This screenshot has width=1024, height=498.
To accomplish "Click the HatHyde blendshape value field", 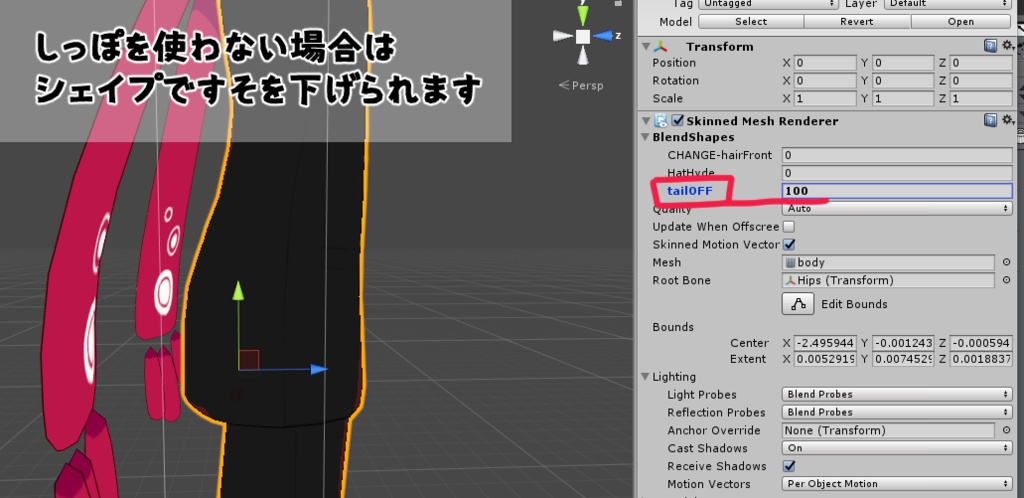I will click(897, 173).
